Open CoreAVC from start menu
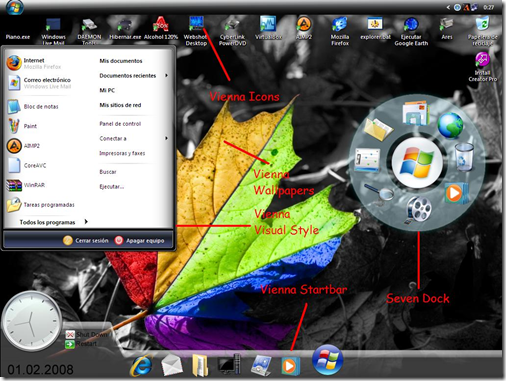Screen dimensions: 506x381 [28, 165]
